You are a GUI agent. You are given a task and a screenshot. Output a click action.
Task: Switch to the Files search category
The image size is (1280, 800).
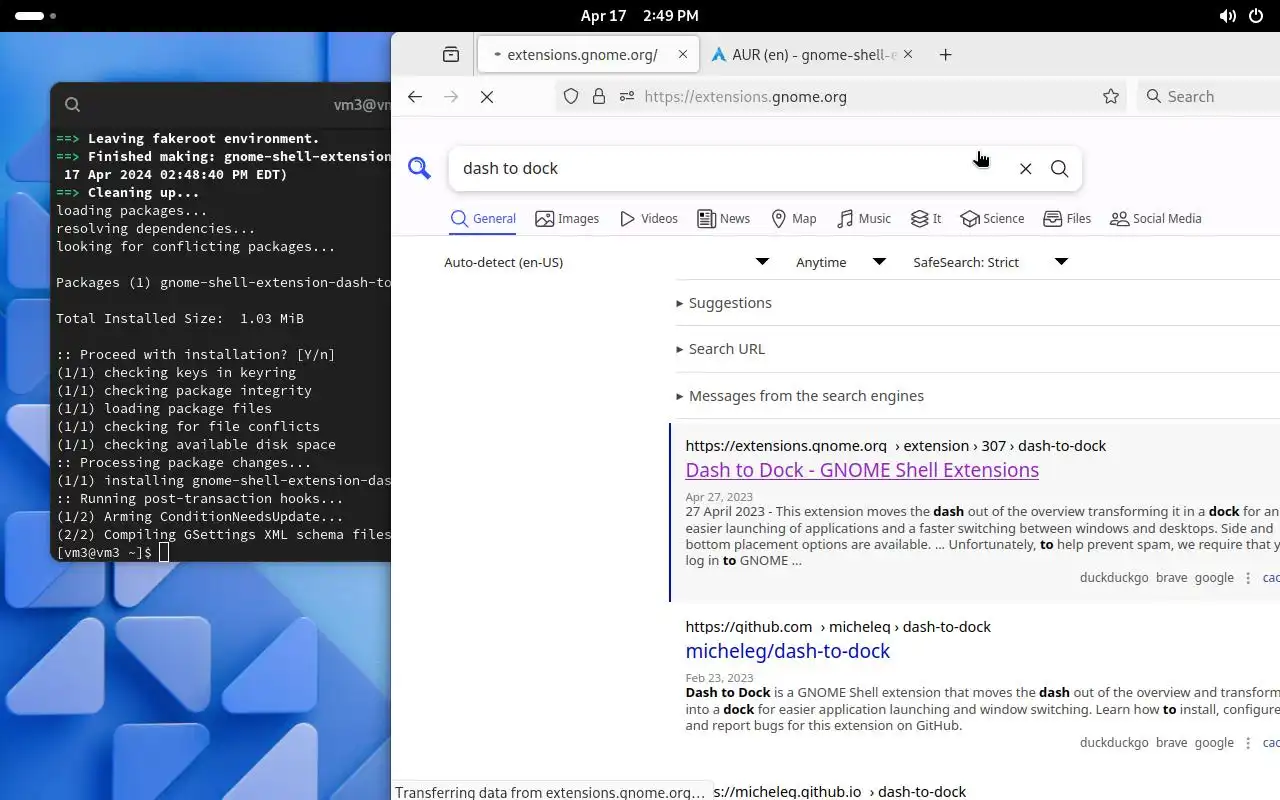coord(1067,219)
